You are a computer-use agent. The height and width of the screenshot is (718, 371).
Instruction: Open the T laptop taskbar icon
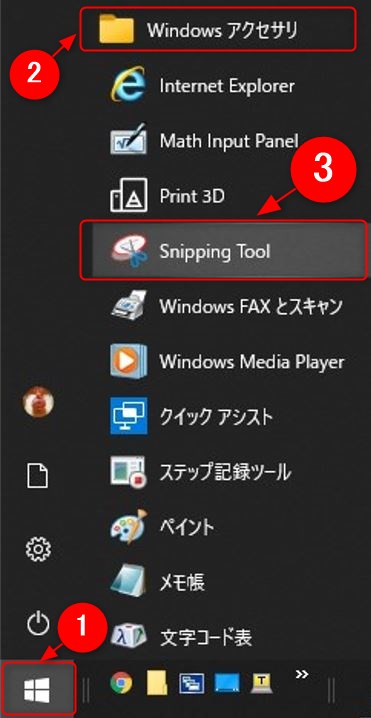pos(262,684)
